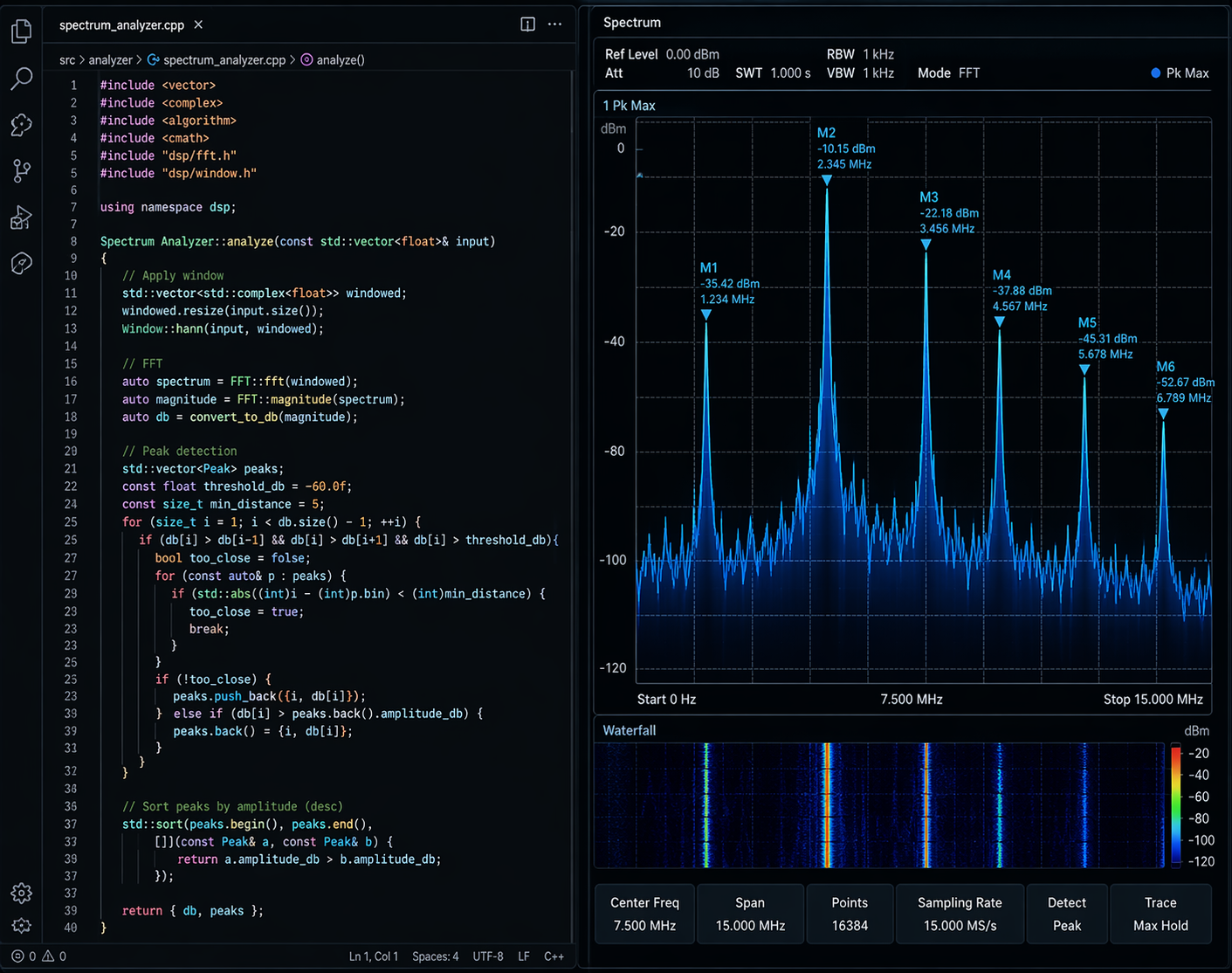Click the Center Freq 7.500 MHz button

[x=644, y=914]
